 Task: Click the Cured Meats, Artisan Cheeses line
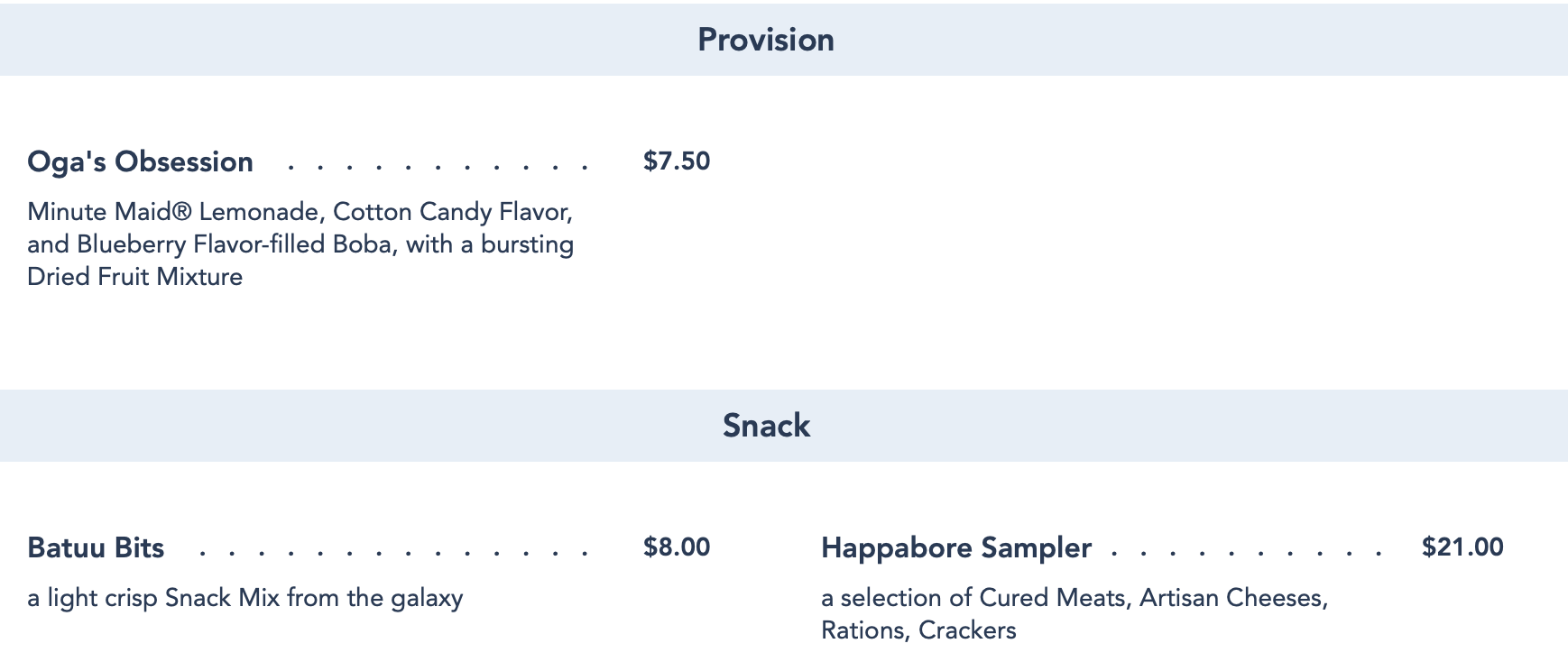(x=1074, y=598)
